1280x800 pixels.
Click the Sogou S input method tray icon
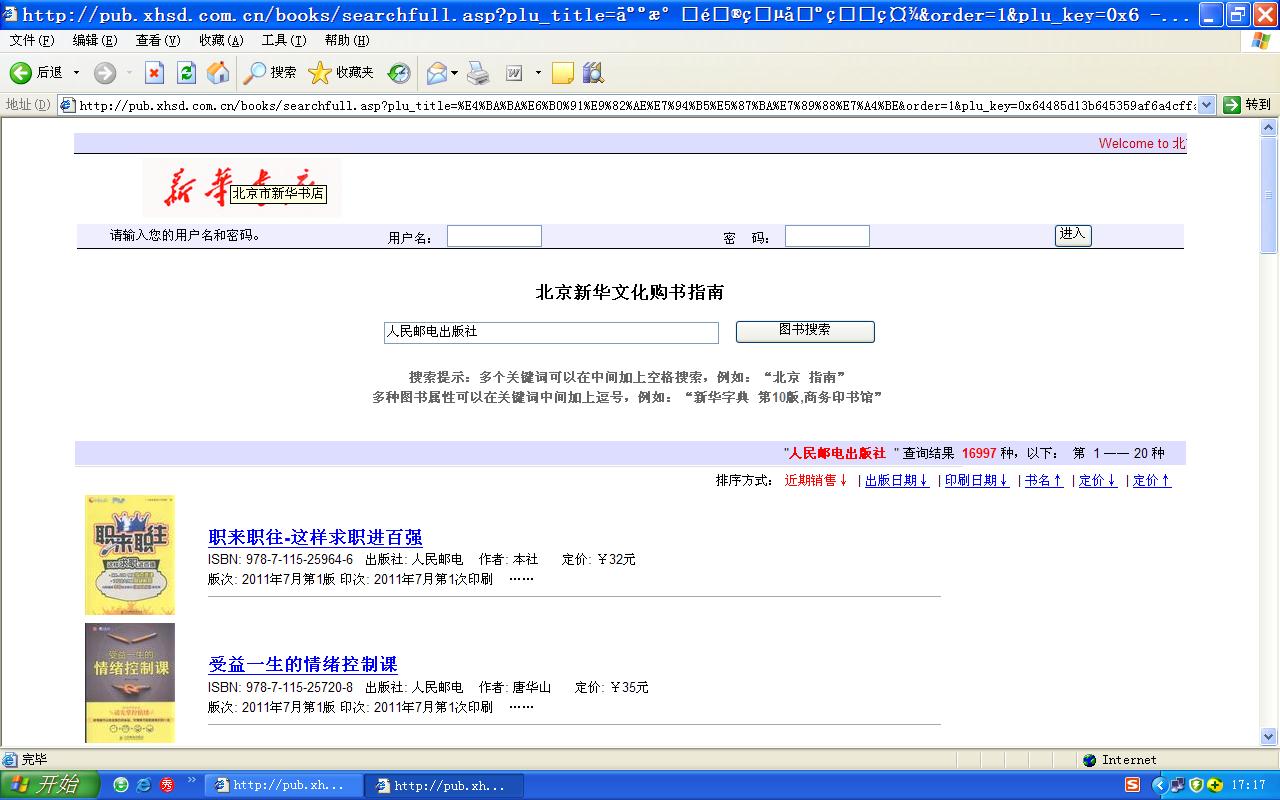[x=1132, y=785]
